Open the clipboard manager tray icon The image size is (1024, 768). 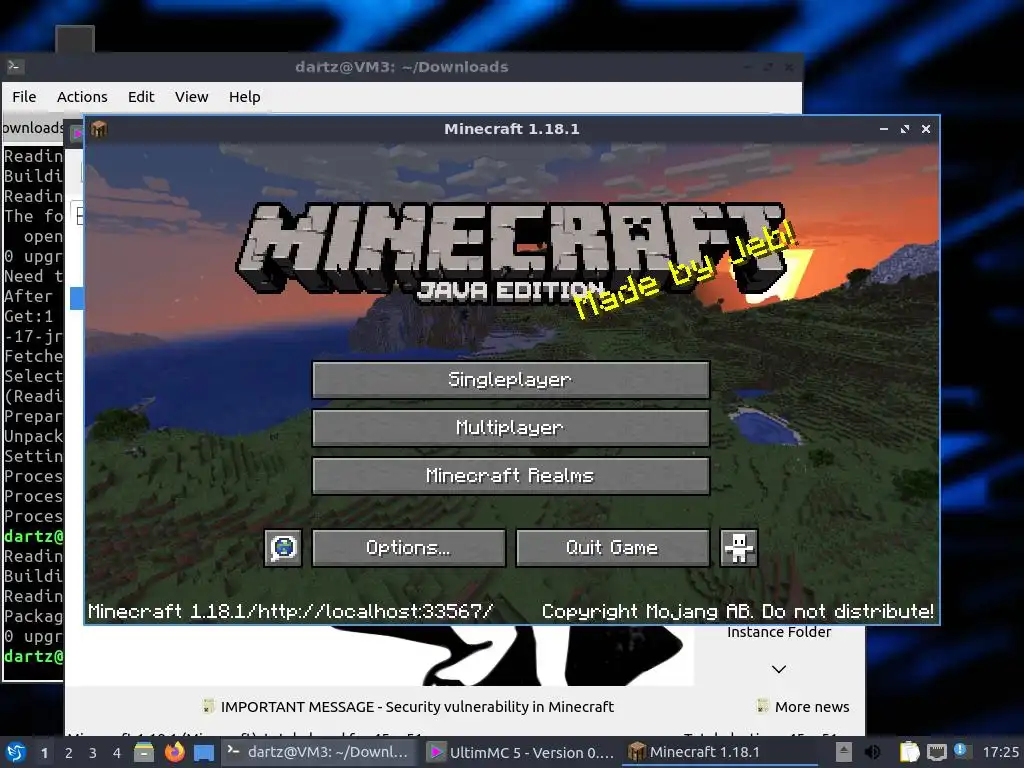(909, 752)
